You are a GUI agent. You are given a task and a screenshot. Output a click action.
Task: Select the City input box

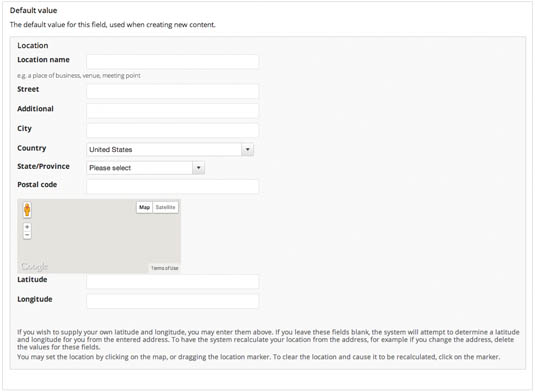pyautogui.click(x=172, y=130)
